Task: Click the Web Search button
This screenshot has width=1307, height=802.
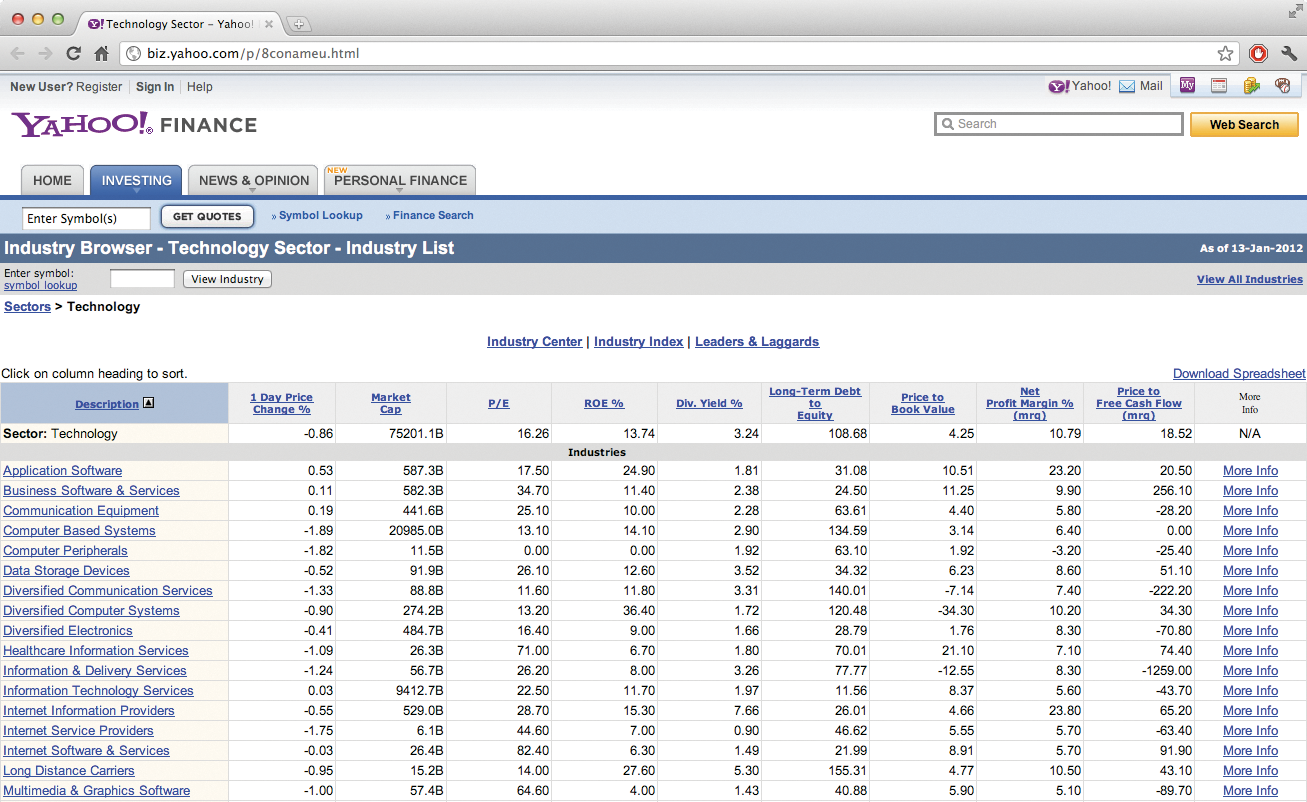Action: coord(1244,124)
